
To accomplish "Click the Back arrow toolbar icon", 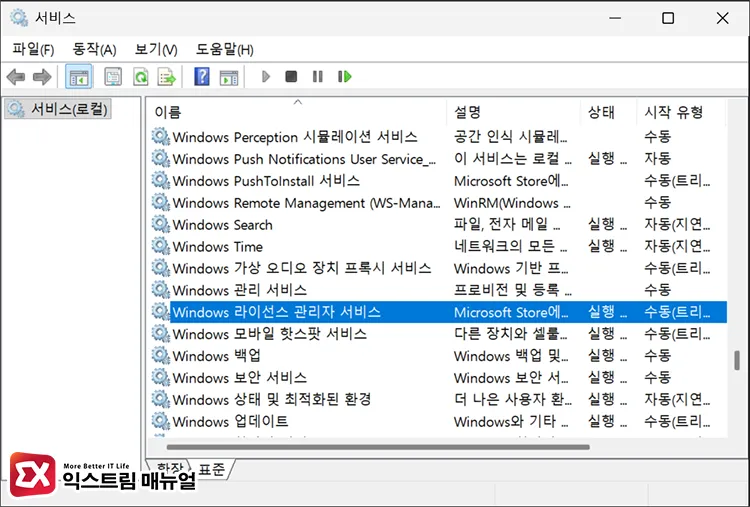I will pyautogui.click(x=16, y=77).
